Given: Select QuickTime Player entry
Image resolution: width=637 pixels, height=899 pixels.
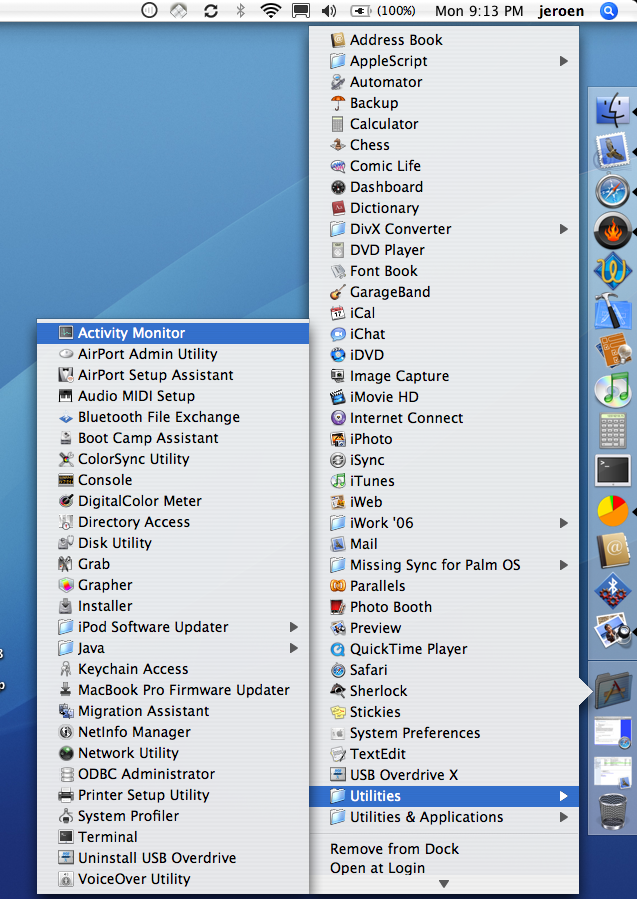Looking at the screenshot, I should [x=444, y=649].
